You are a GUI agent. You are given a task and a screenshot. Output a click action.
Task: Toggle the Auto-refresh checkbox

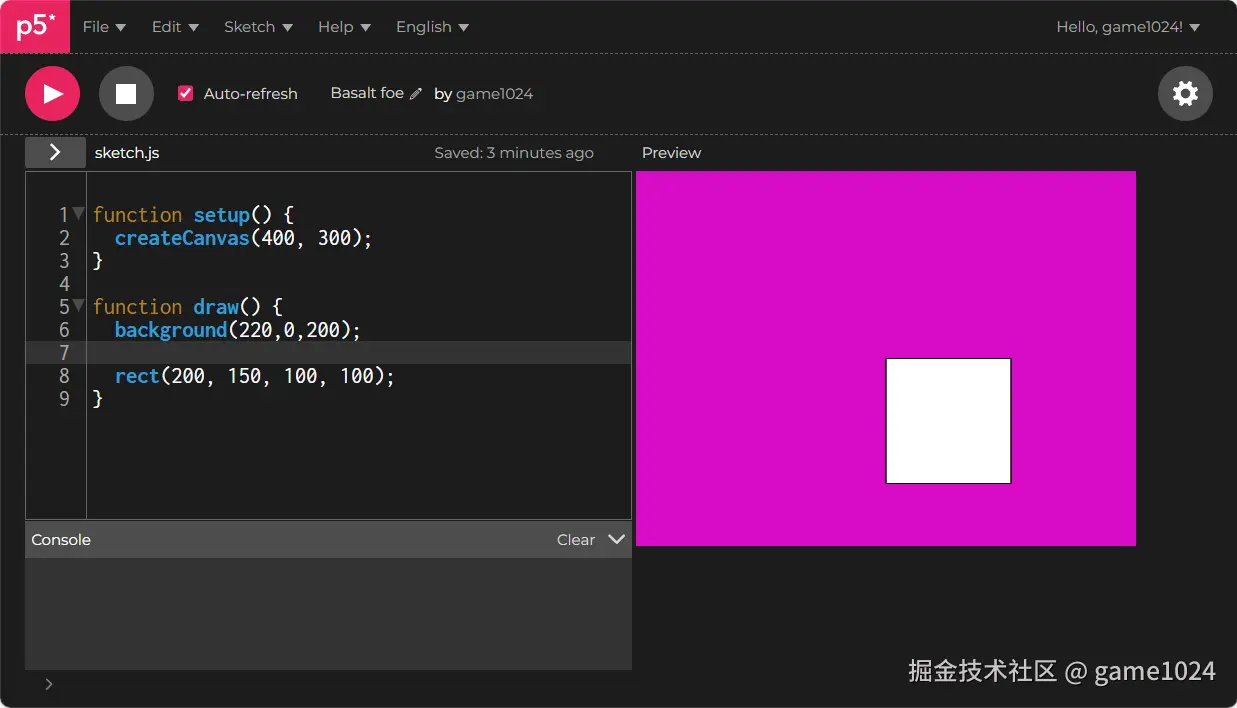tap(185, 93)
